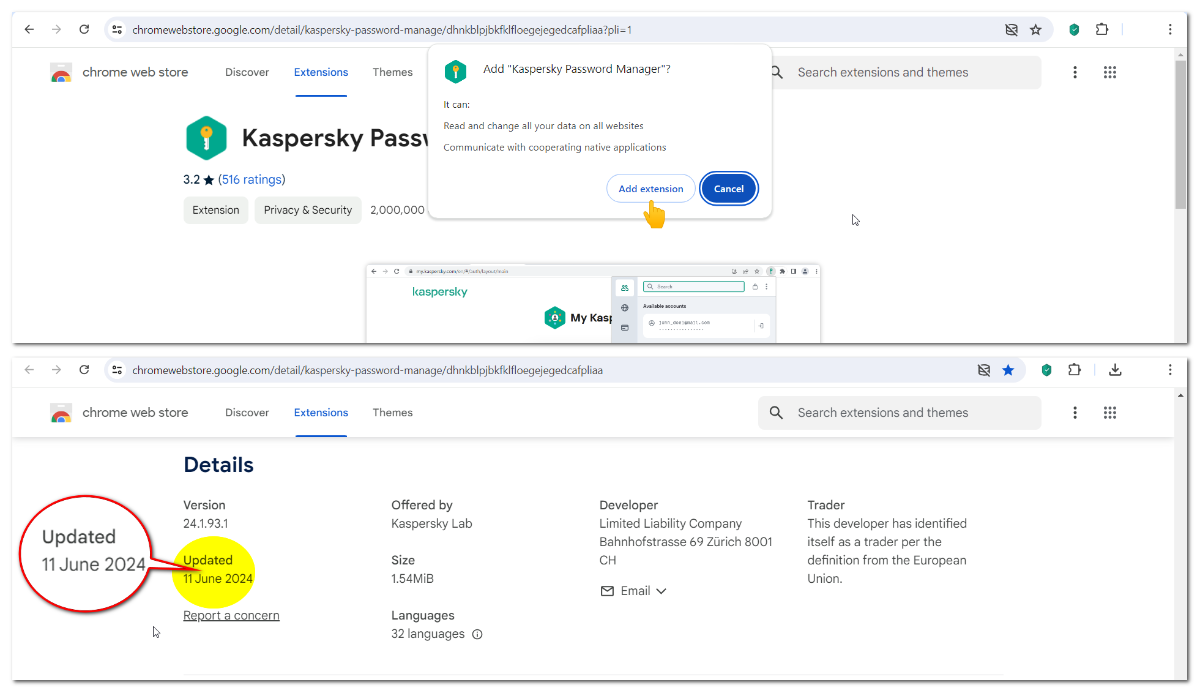This screenshot has width=1200, height=693.
Task: Click Extensions puzzle icon in the Details window
Action: (1075, 370)
